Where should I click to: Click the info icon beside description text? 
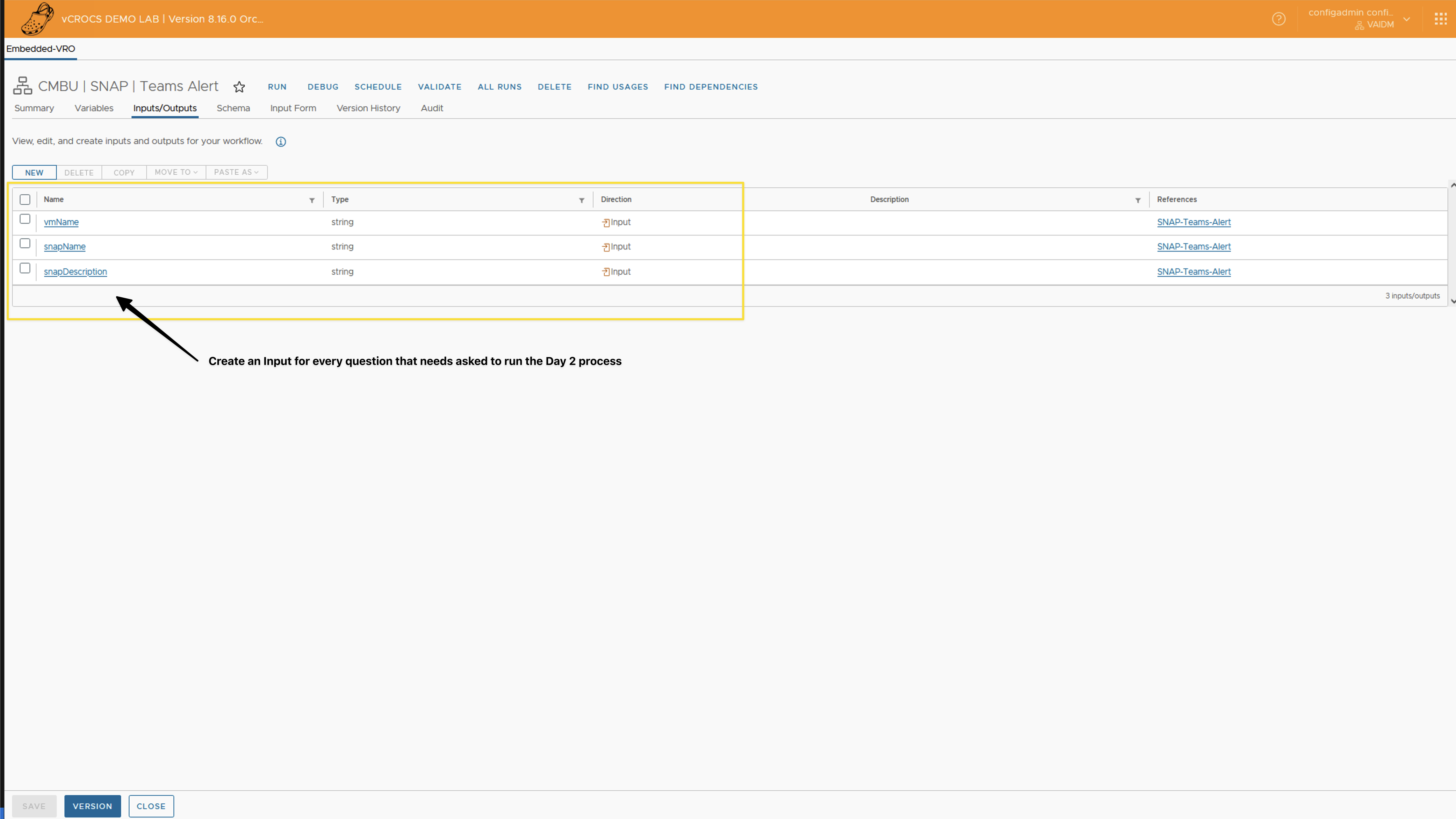[281, 142]
